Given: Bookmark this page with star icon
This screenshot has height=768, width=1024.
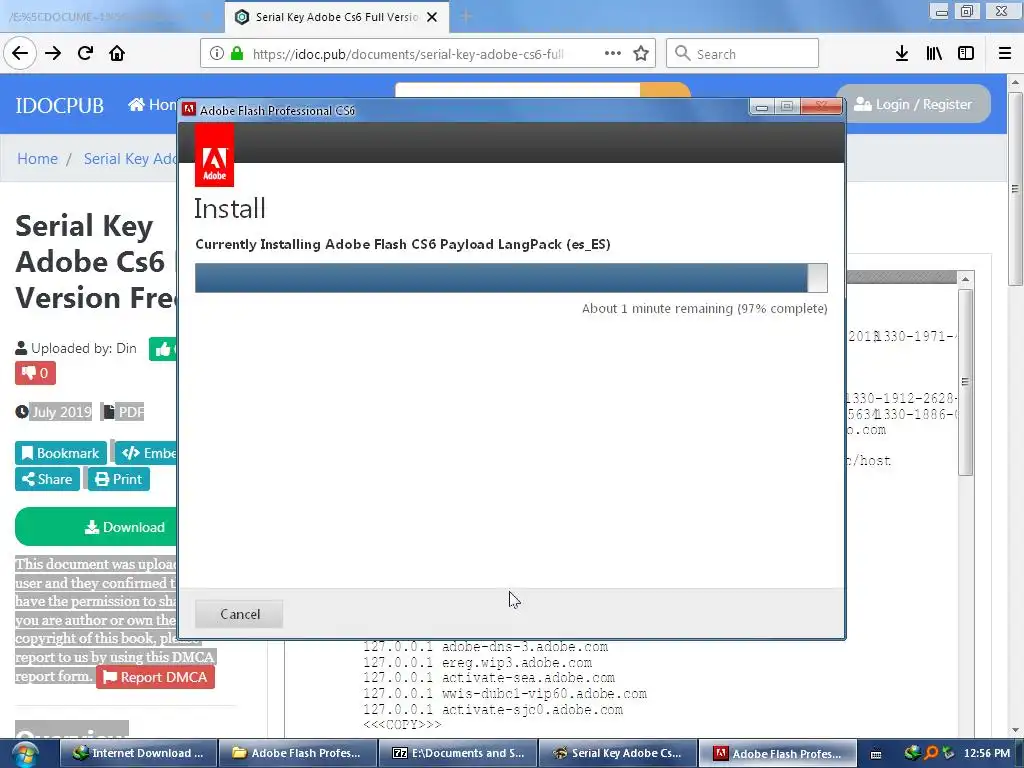Looking at the screenshot, I should pos(641,54).
